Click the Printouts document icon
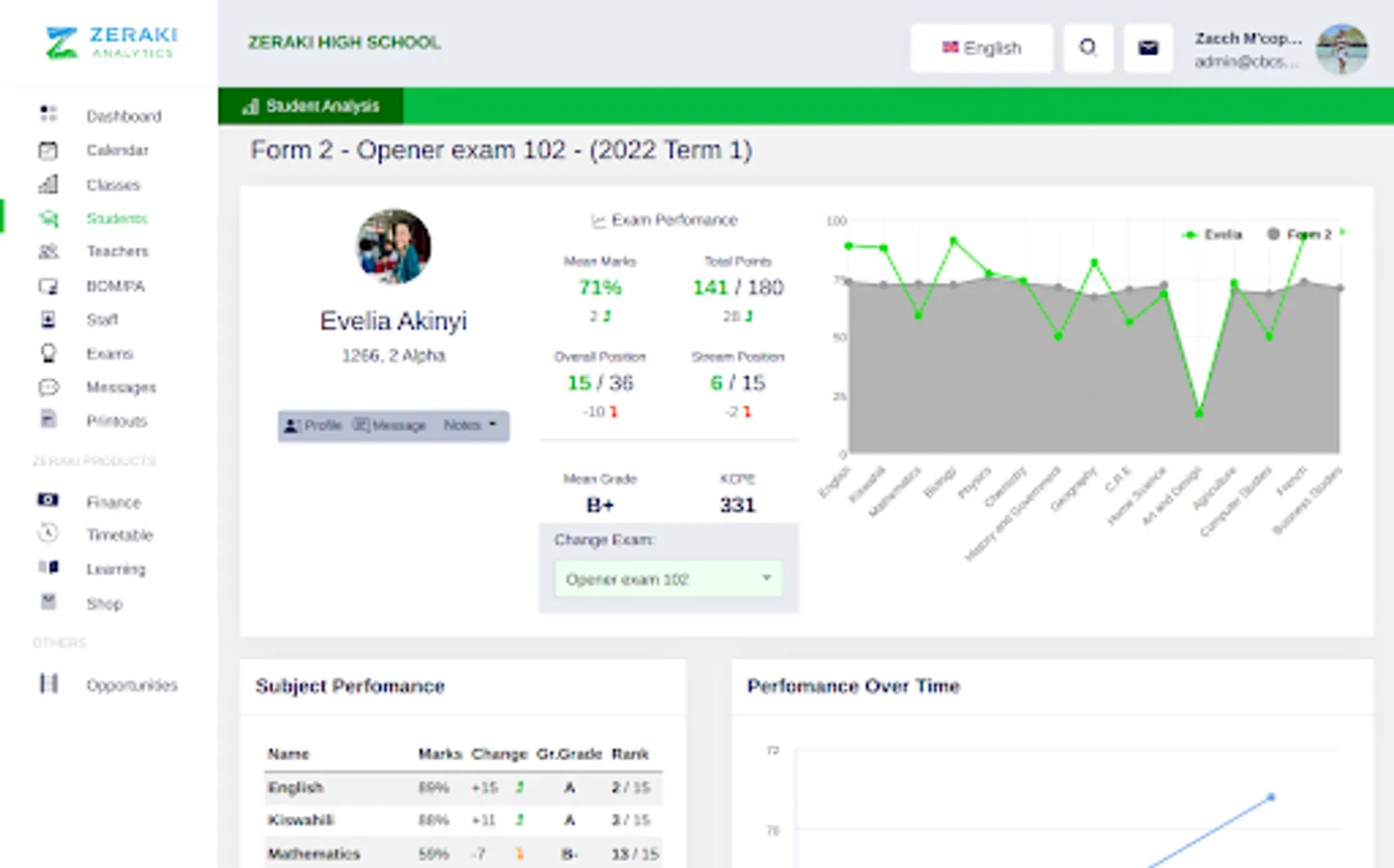Image resolution: width=1394 pixels, height=868 pixels. tap(48, 420)
